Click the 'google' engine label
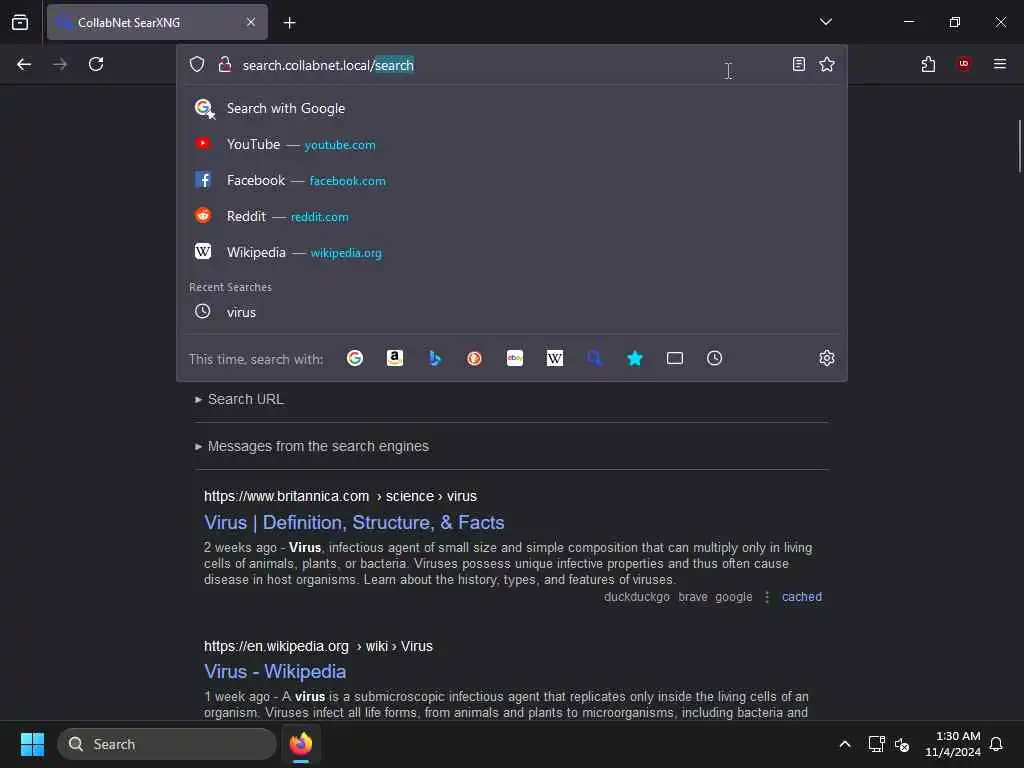Screen dimensions: 1024x768 point(733,597)
